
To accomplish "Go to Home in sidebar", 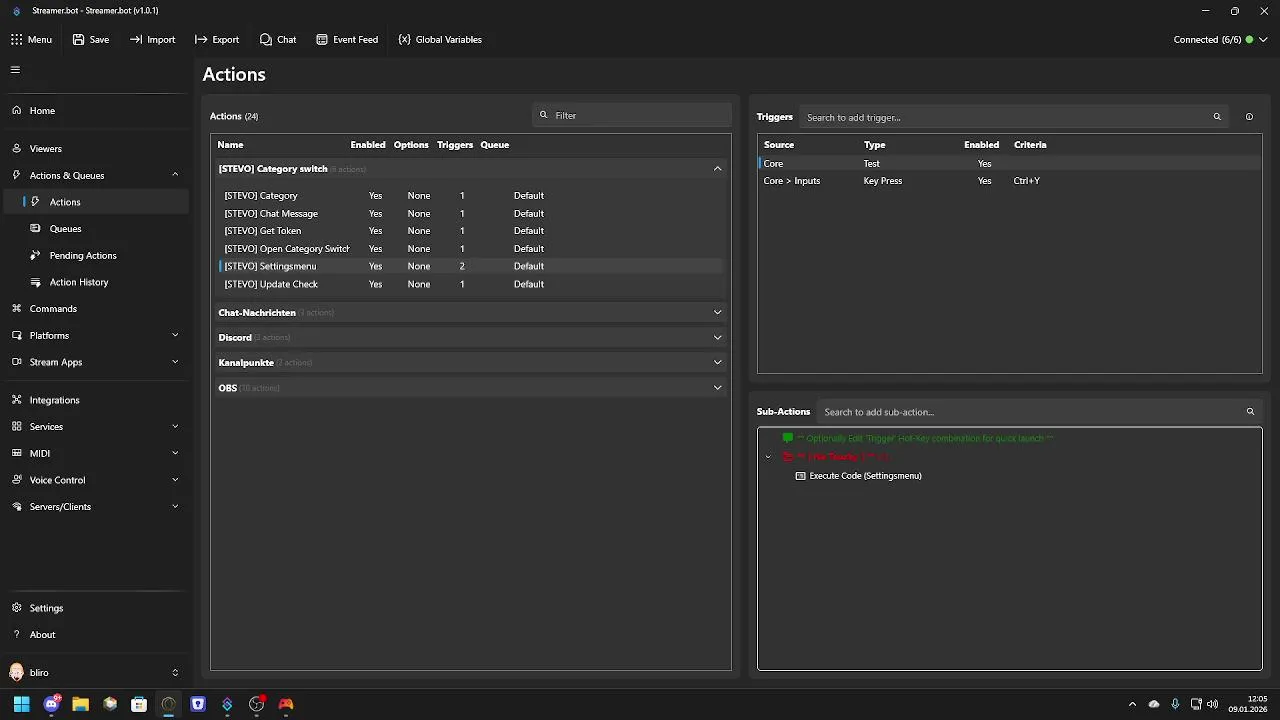I will click(95, 111).
